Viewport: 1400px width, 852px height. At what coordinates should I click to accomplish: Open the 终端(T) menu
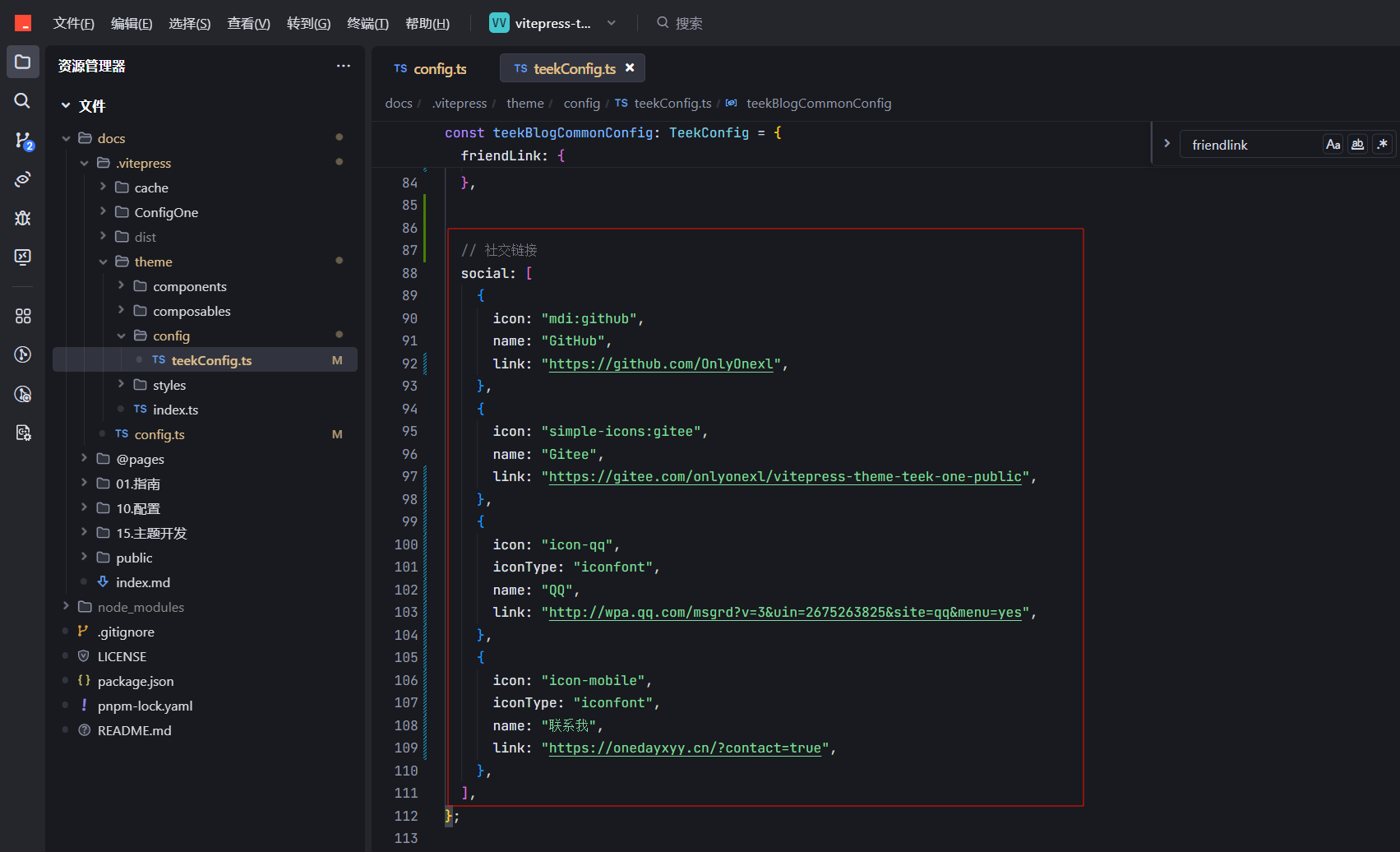[367, 24]
